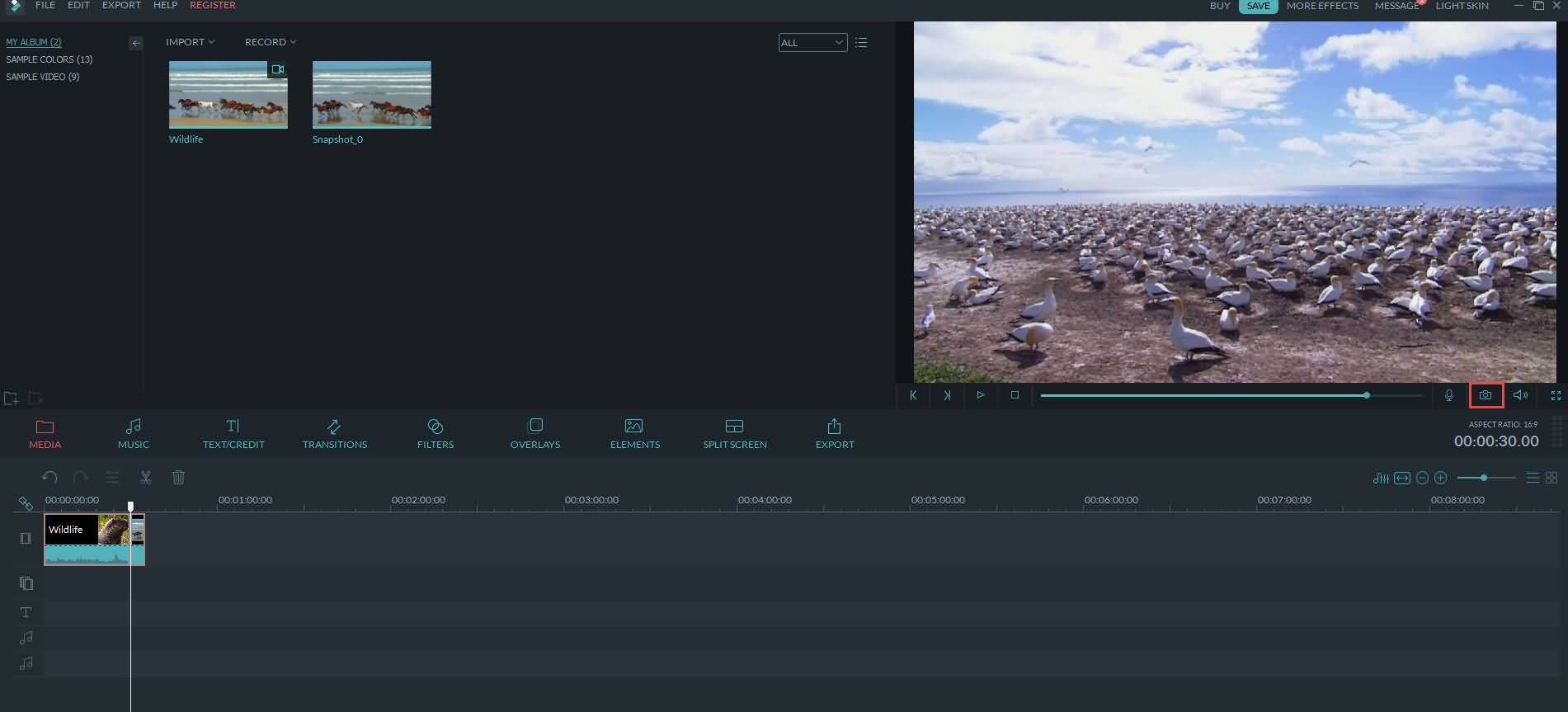Screen dimensions: 1568x712
Task: Add a new folder with the folder-plus icon
Action: click(11, 398)
